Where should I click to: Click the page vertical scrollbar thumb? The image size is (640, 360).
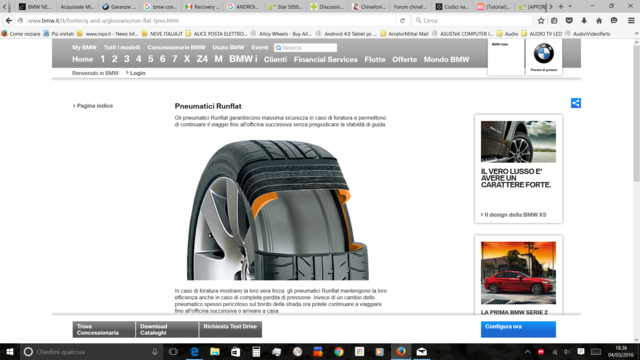[636, 113]
